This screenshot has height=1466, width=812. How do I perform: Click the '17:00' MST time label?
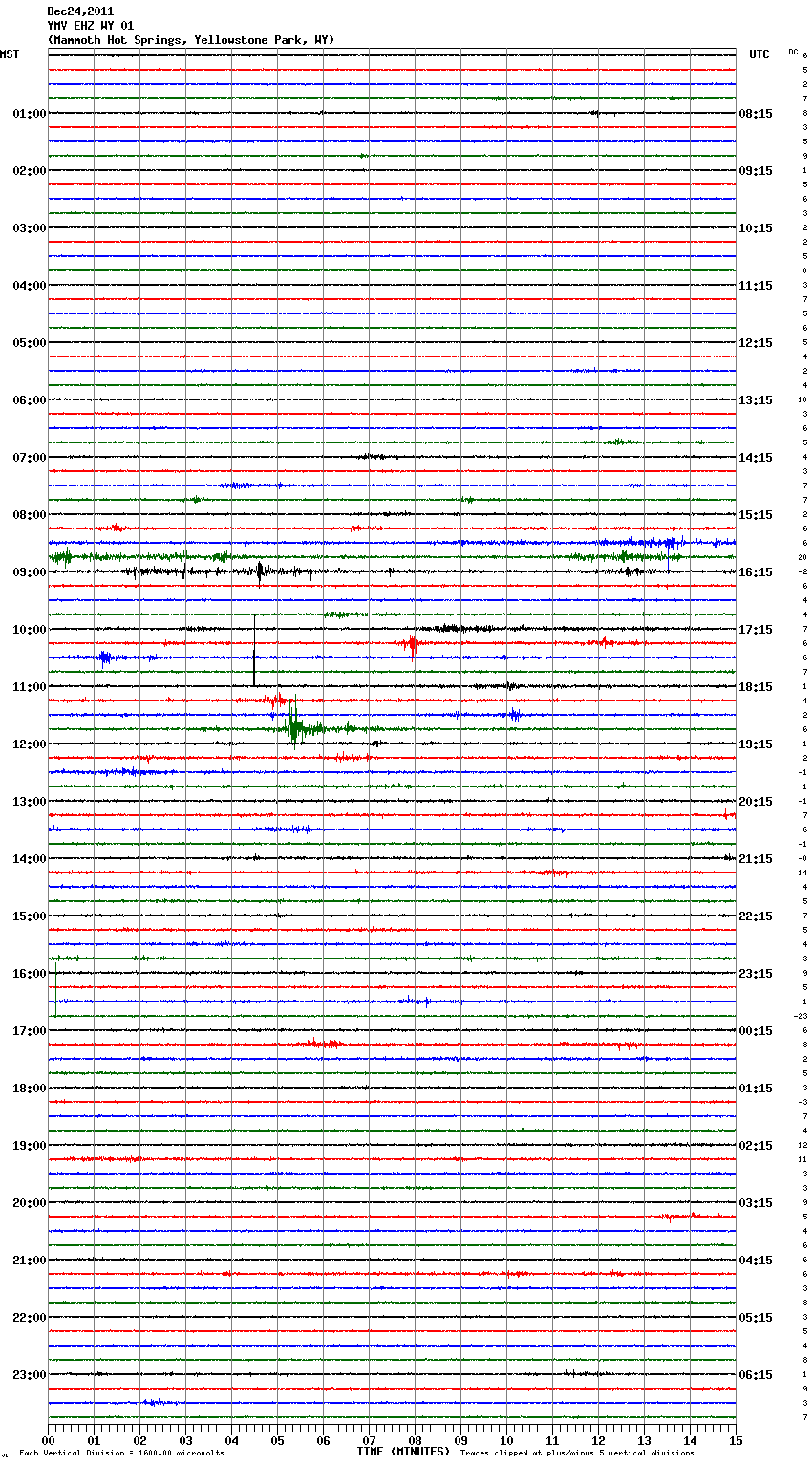click(30, 1031)
